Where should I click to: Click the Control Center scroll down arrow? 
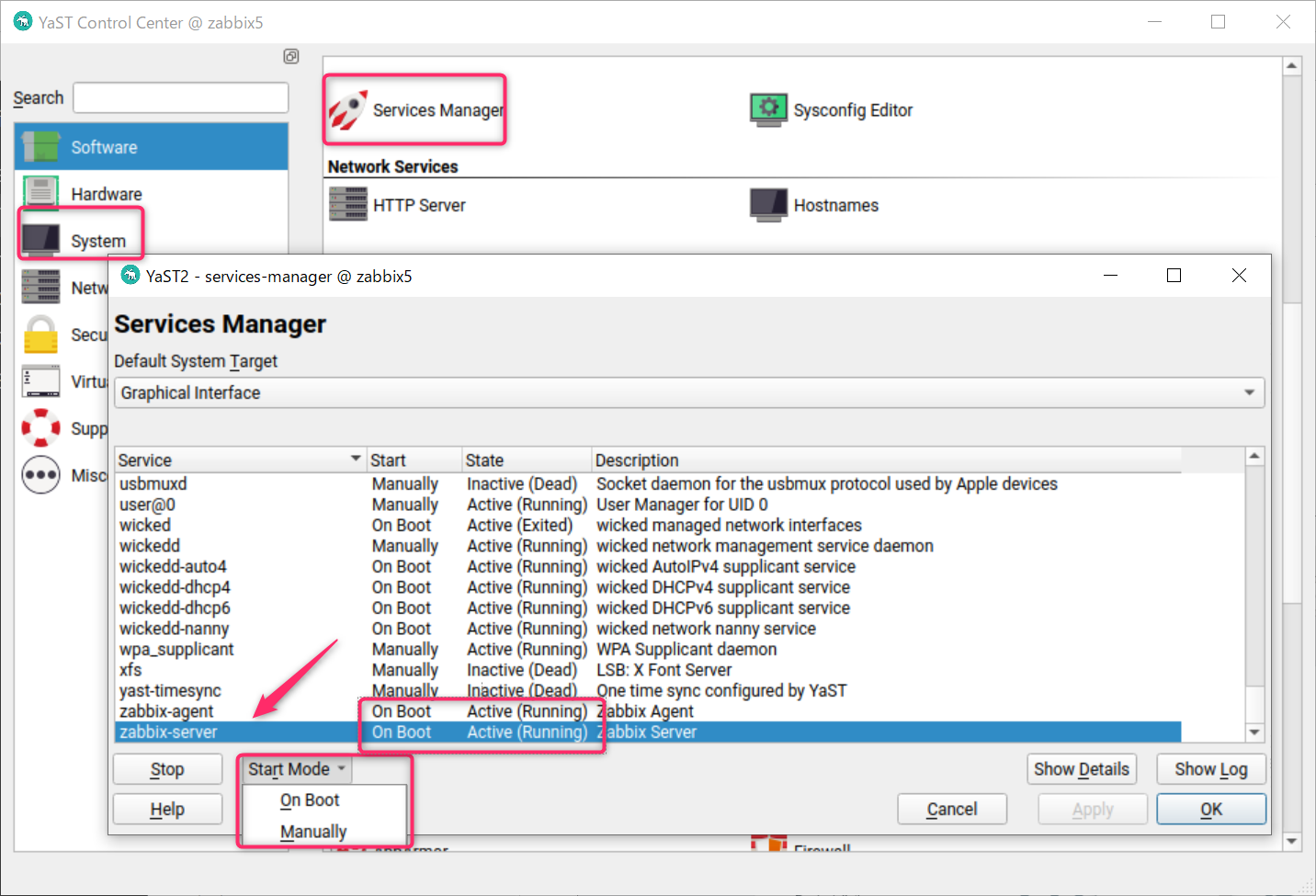click(x=1292, y=841)
